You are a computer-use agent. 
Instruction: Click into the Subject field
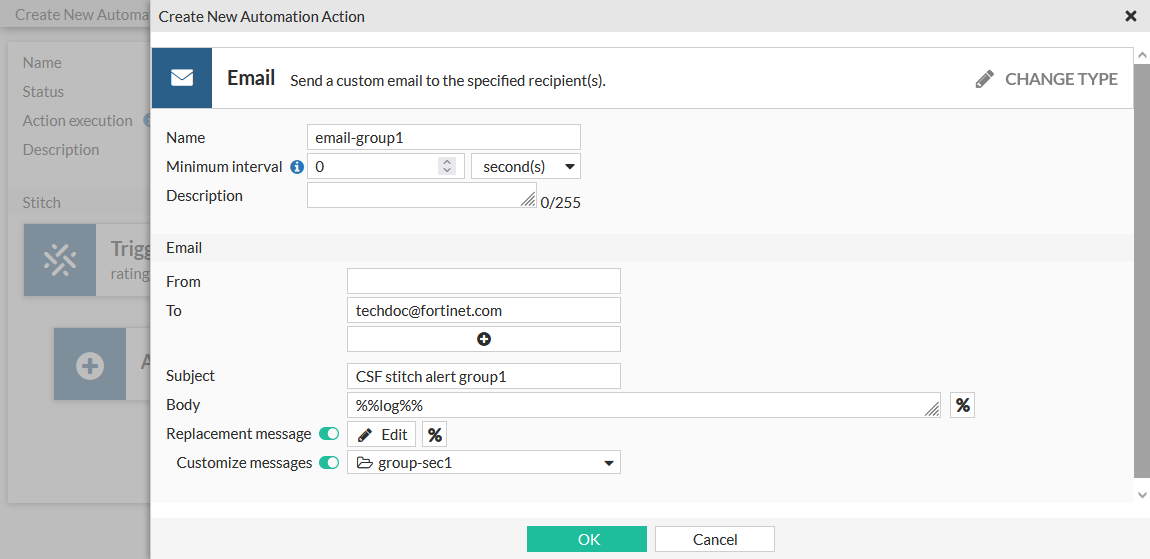(x=484, y=376)
